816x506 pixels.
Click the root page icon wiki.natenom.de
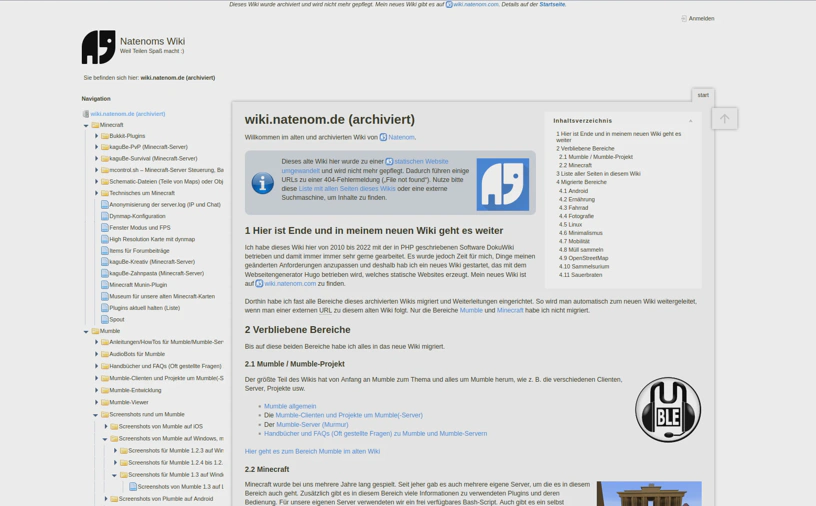point(86,114)
